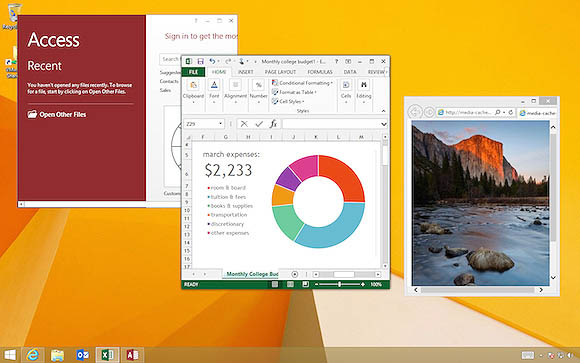Viewport: 580px width, 363px height.
Task: Click the Touch/Mouse mode icon in Excel
Action: click(x=241, y=61)
